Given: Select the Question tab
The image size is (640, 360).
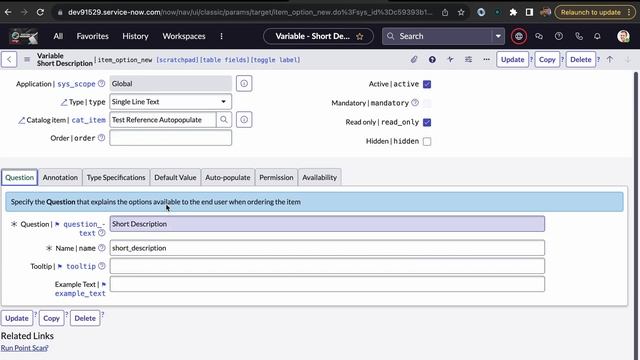Looking at the screenshot, I should [20, 178].
